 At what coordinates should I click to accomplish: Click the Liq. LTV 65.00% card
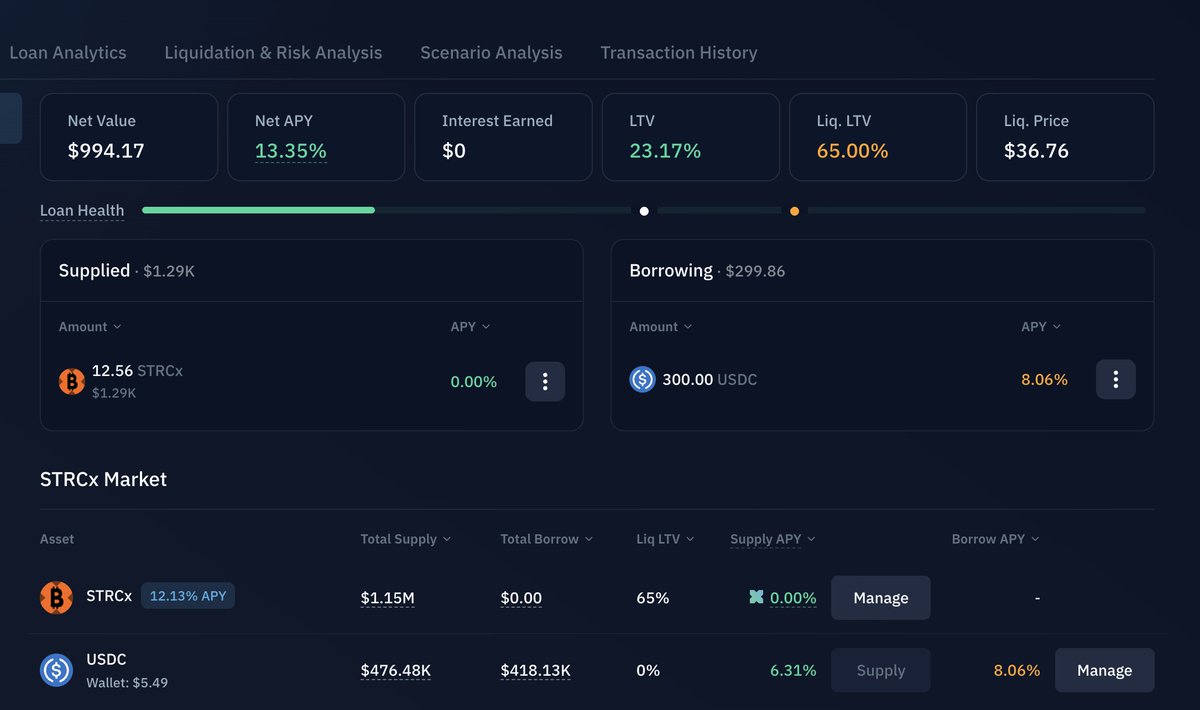coord(878,137)
